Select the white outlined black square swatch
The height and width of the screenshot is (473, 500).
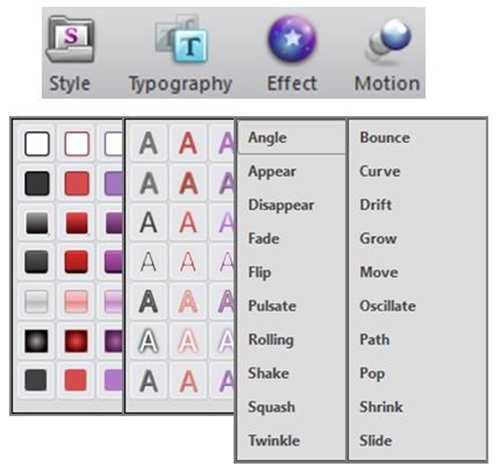[37, 144]
